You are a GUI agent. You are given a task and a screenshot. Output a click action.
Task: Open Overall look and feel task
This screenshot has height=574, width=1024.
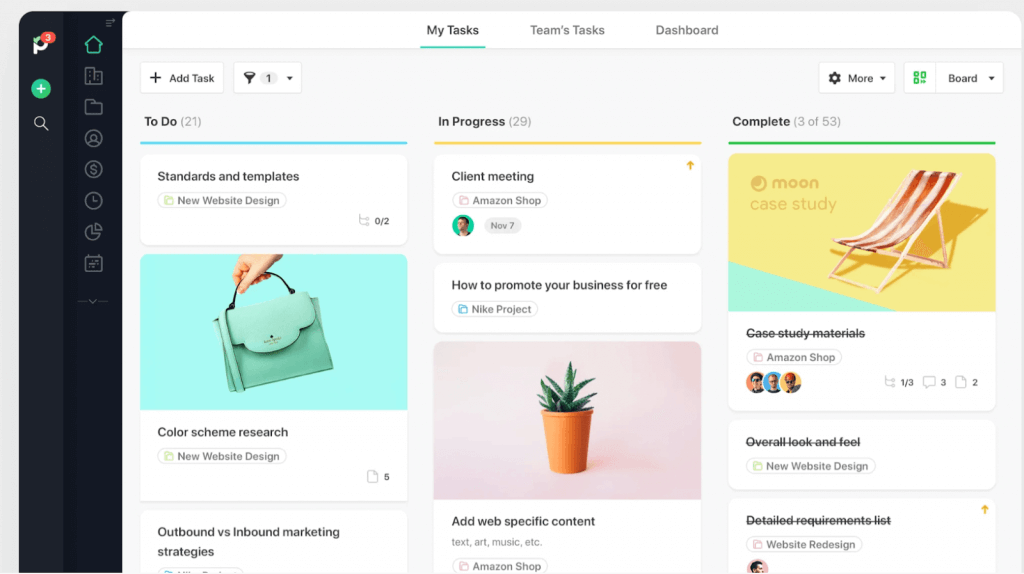[x=803, y=442]
